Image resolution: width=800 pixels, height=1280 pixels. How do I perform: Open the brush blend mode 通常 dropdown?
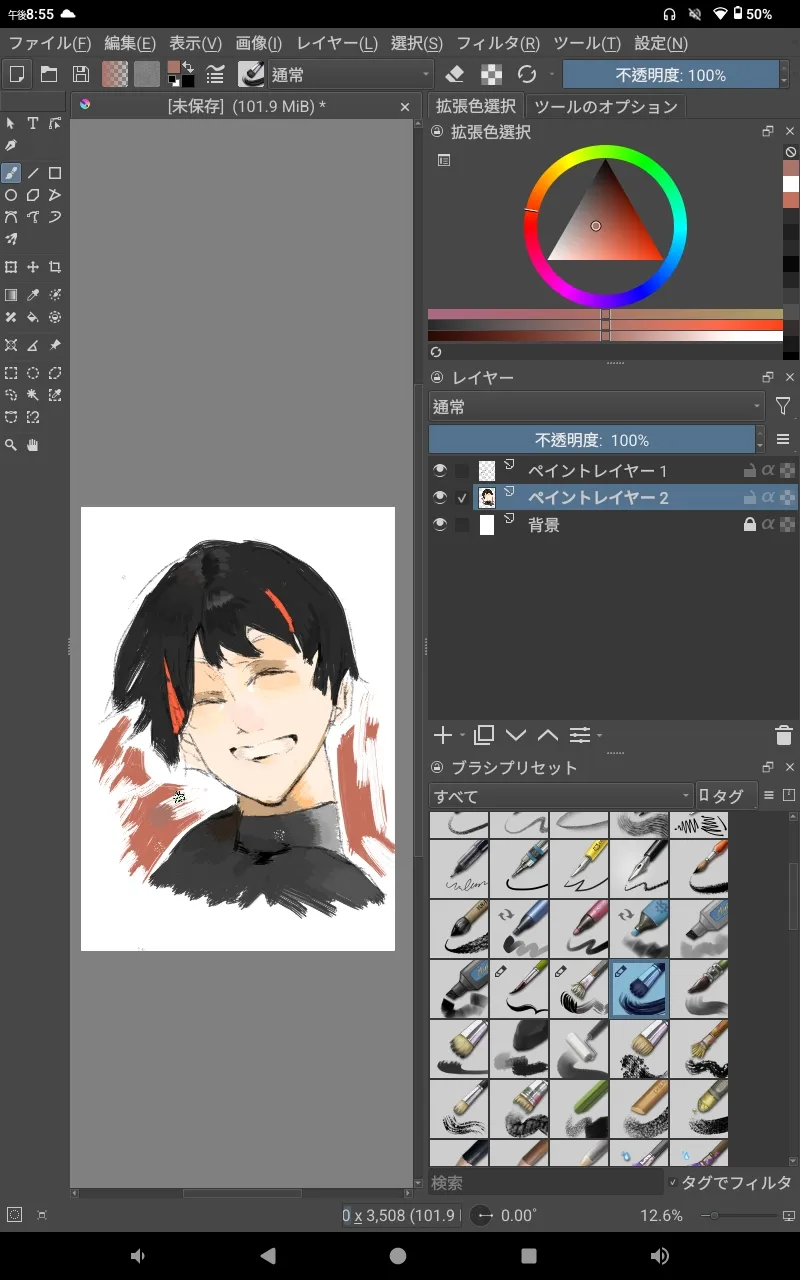(350, 74)
